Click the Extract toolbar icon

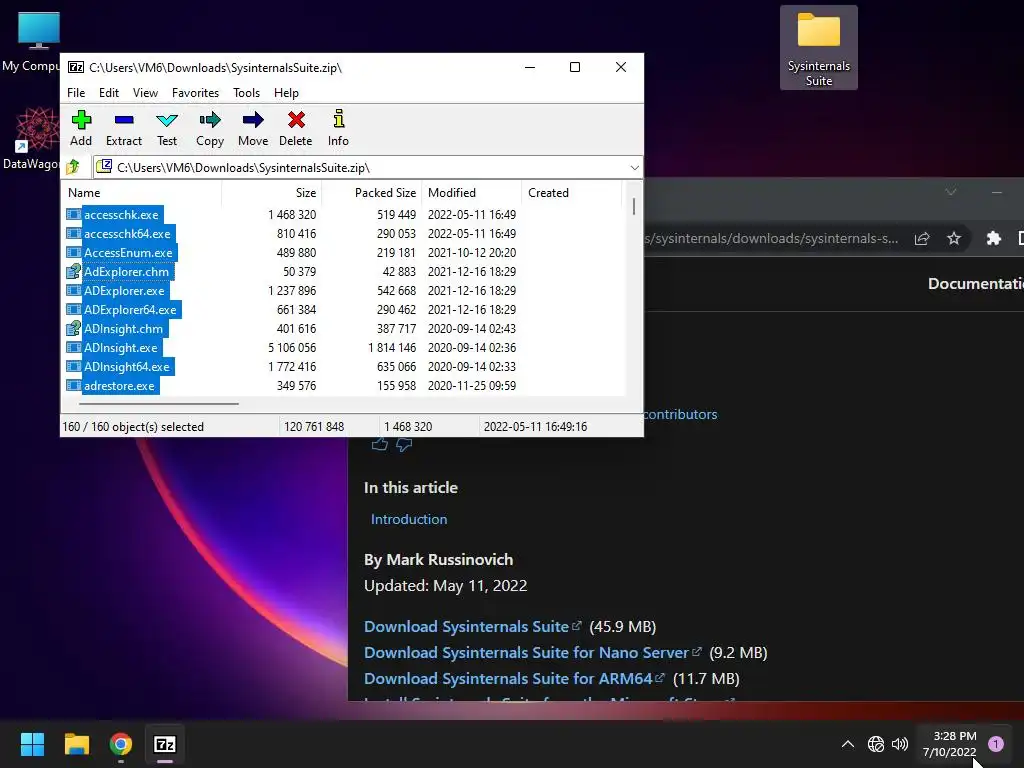point(123,128)
